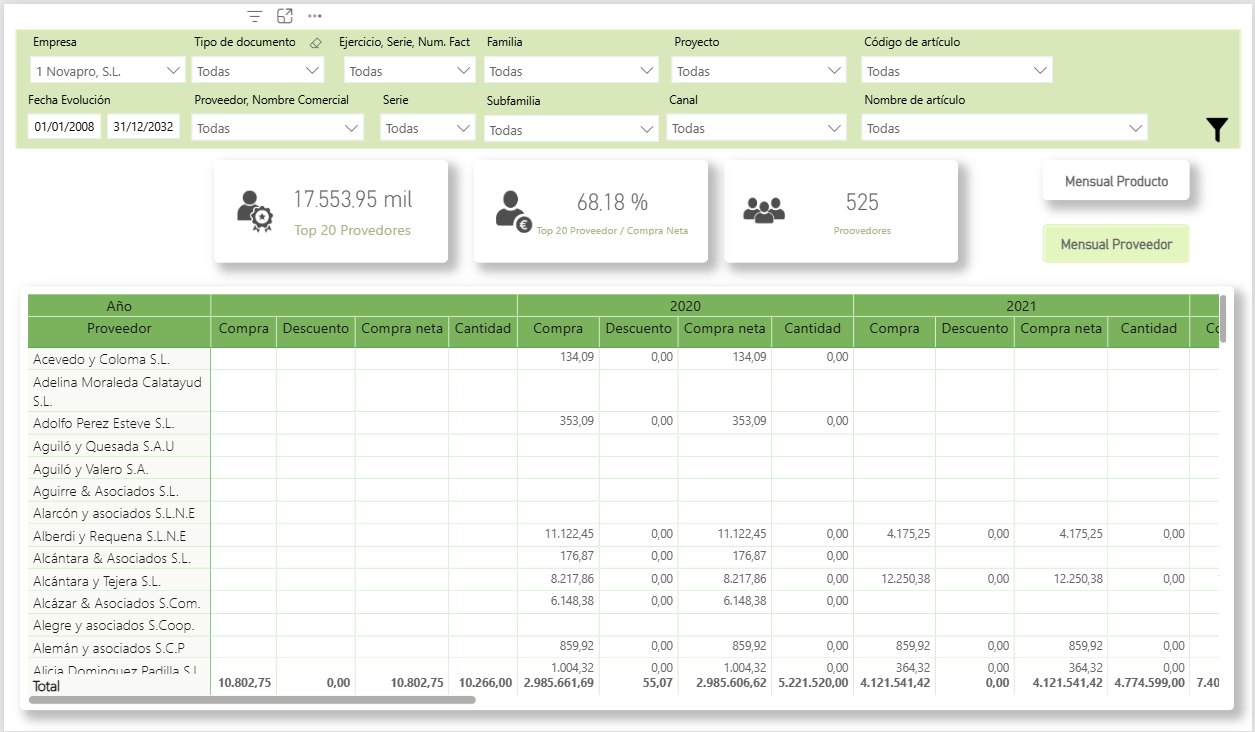Open focus mode with the expand icon
1255x732 pixels.
(285, 16)
